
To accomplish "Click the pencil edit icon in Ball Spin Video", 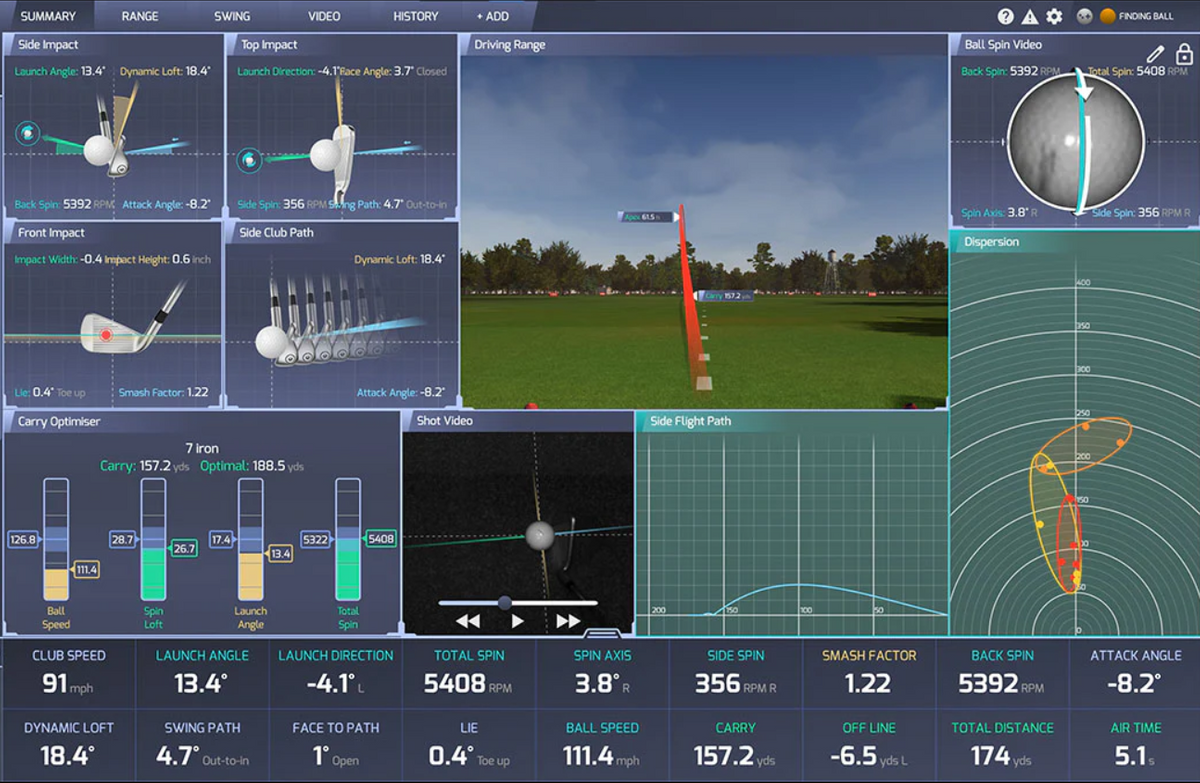I will 1156,54.
